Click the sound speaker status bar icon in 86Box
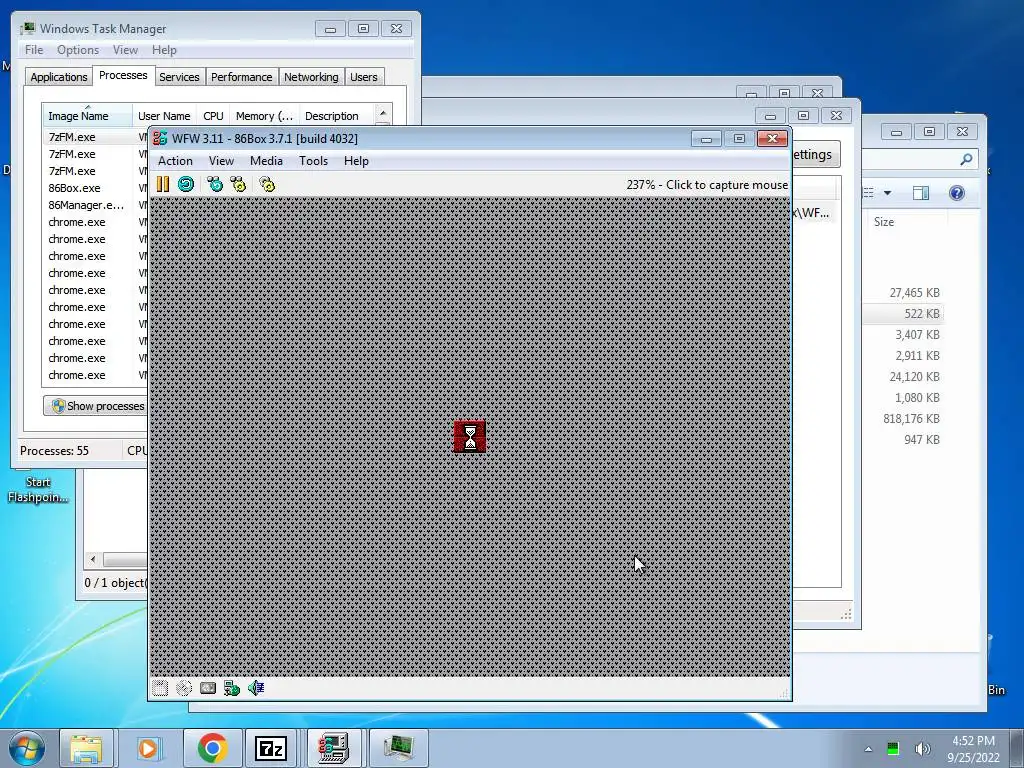The width and height of the screenshot is (1024, 768). point(256,688)
